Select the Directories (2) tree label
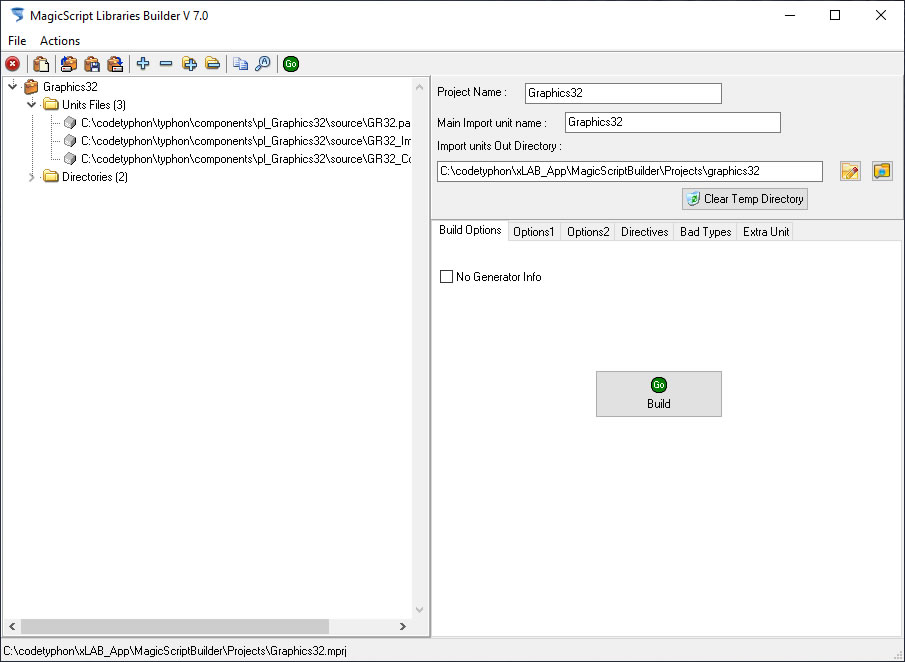Viewport: 905px width, 662px height. click(x=95, y=177)
